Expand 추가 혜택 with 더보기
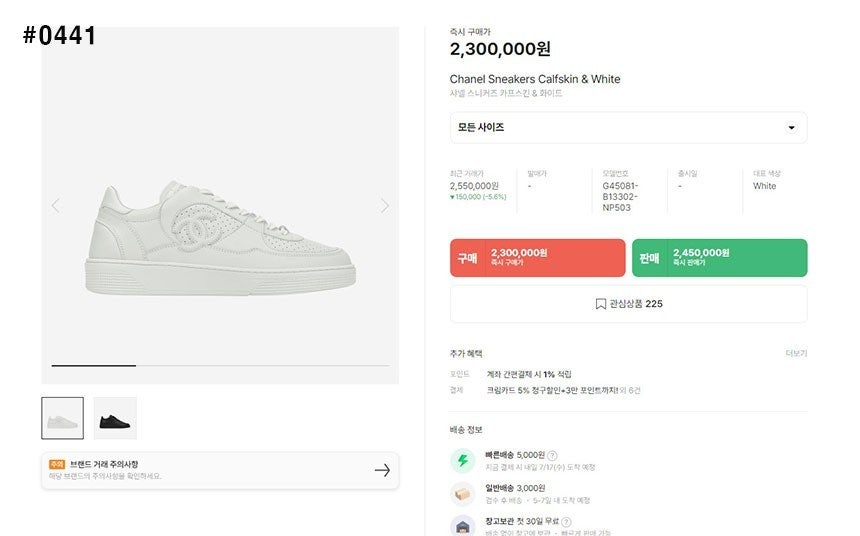This screenshot has height=536, width=860. pyautogui.click(x=796, y=353)
